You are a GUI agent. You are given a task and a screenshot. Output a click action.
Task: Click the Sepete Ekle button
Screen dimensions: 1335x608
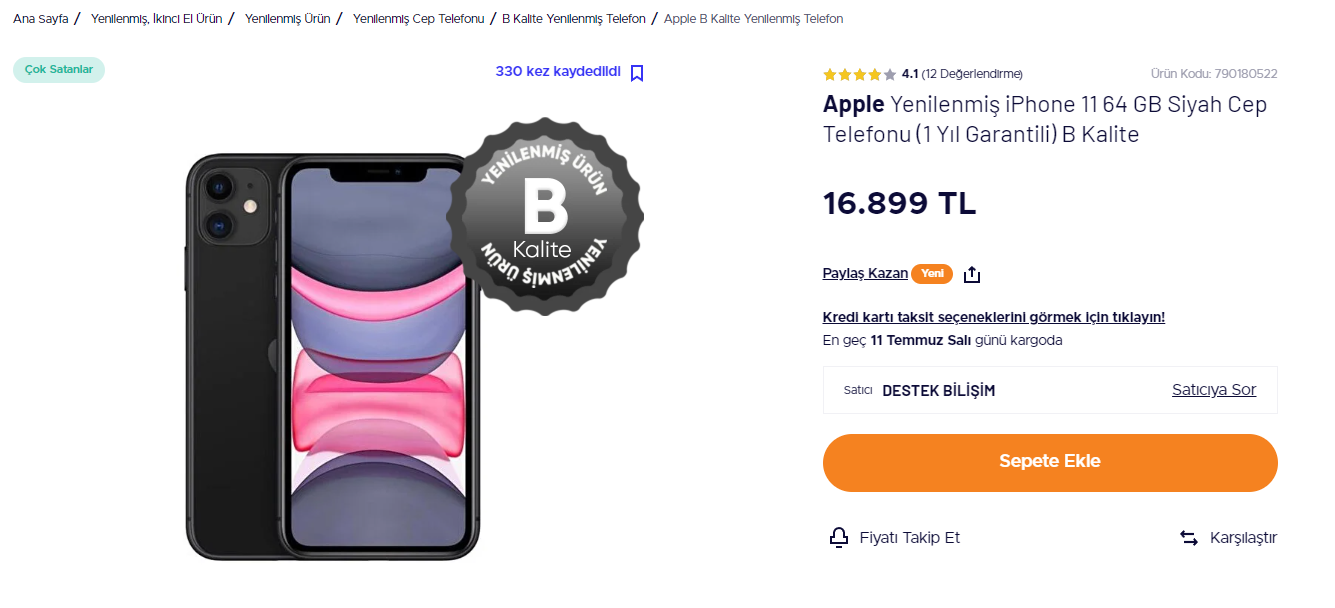[x=1049, y=462]
